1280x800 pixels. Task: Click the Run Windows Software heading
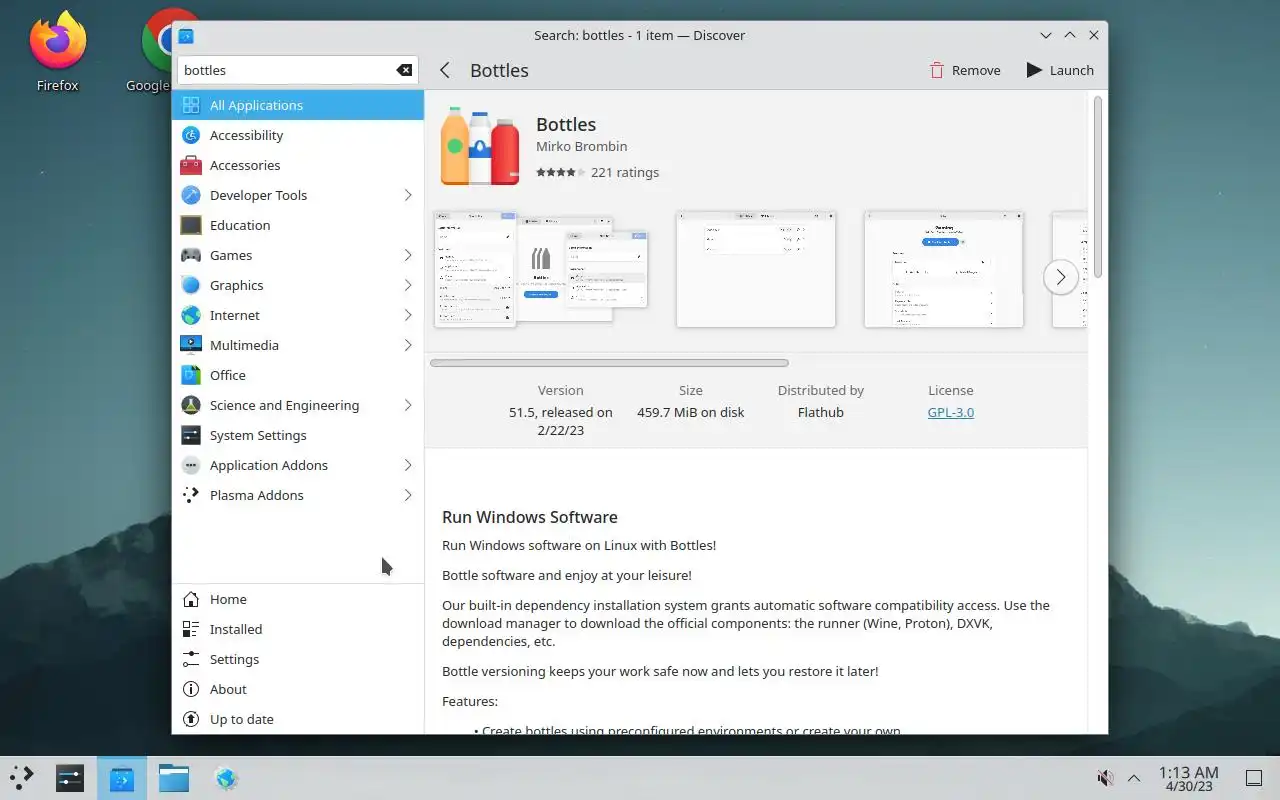[530, 517]
